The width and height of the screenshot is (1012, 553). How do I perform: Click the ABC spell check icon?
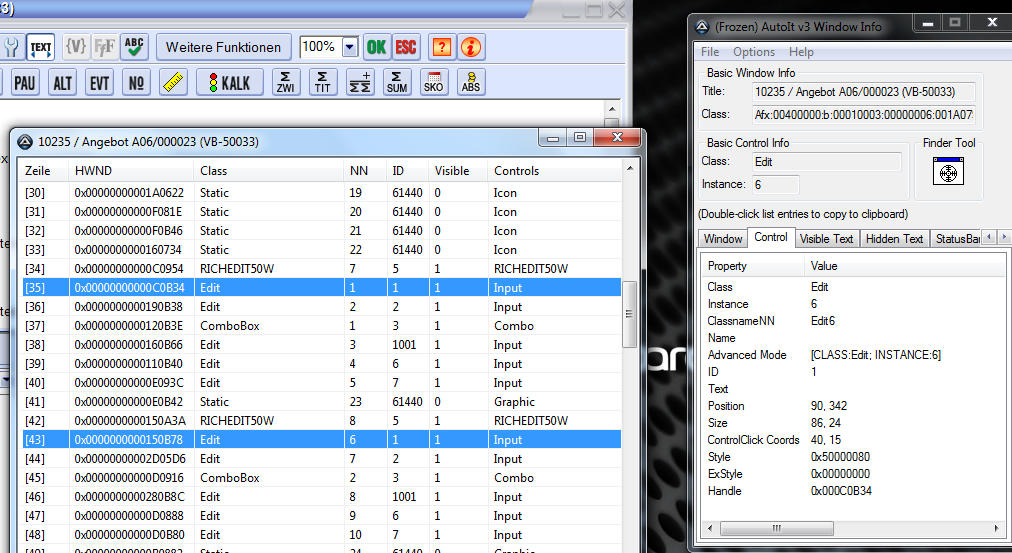click(x=134, y=47)
